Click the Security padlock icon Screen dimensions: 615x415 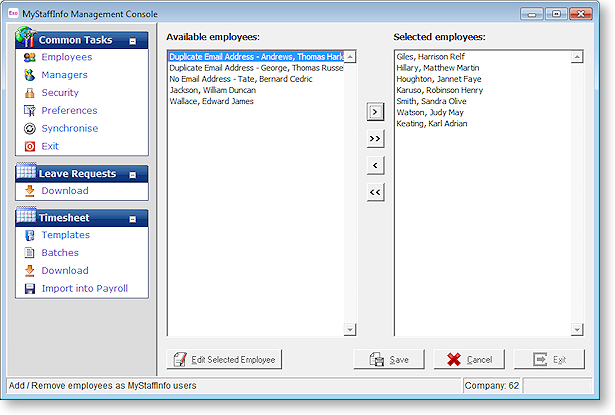pos(29,93)
